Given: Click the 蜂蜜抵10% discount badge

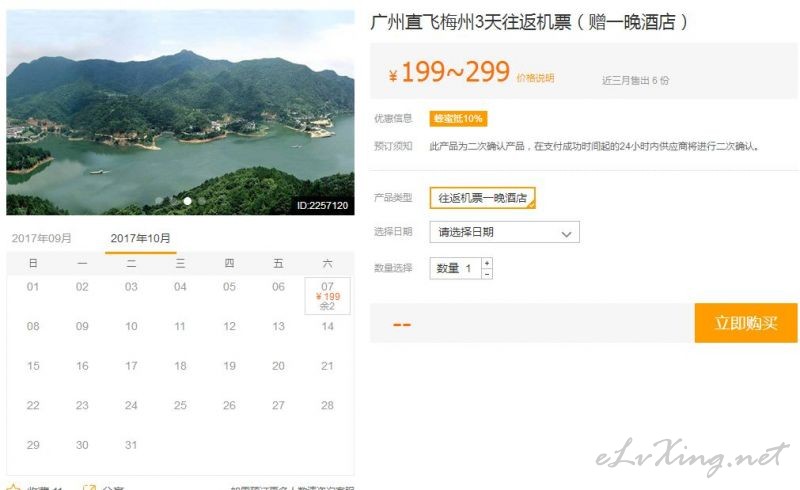Looking at the screenshot, I should [x=458, y=118].
